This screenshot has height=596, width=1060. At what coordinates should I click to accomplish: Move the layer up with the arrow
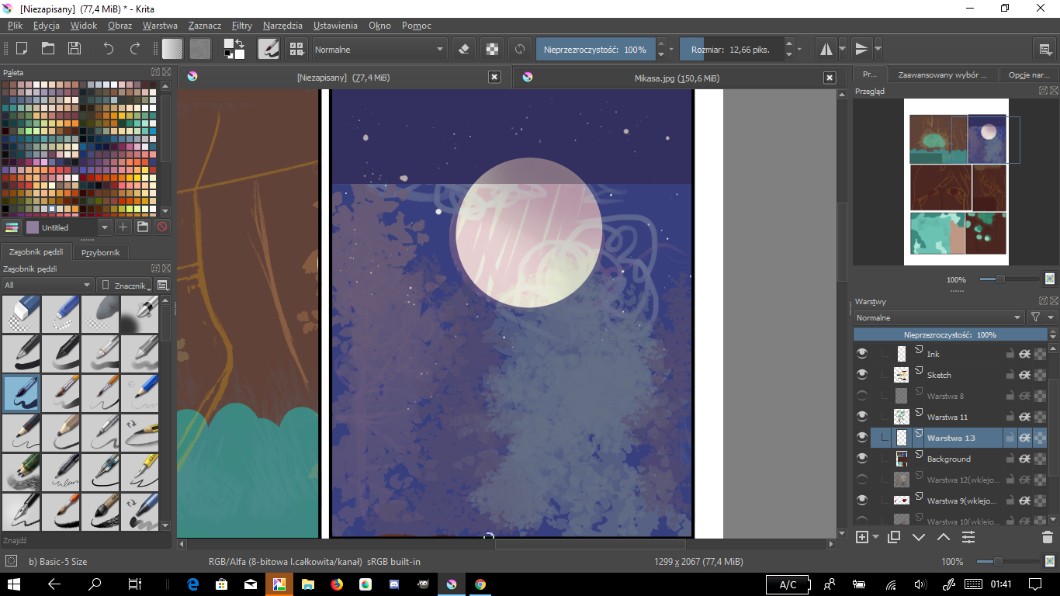point(943,537)
